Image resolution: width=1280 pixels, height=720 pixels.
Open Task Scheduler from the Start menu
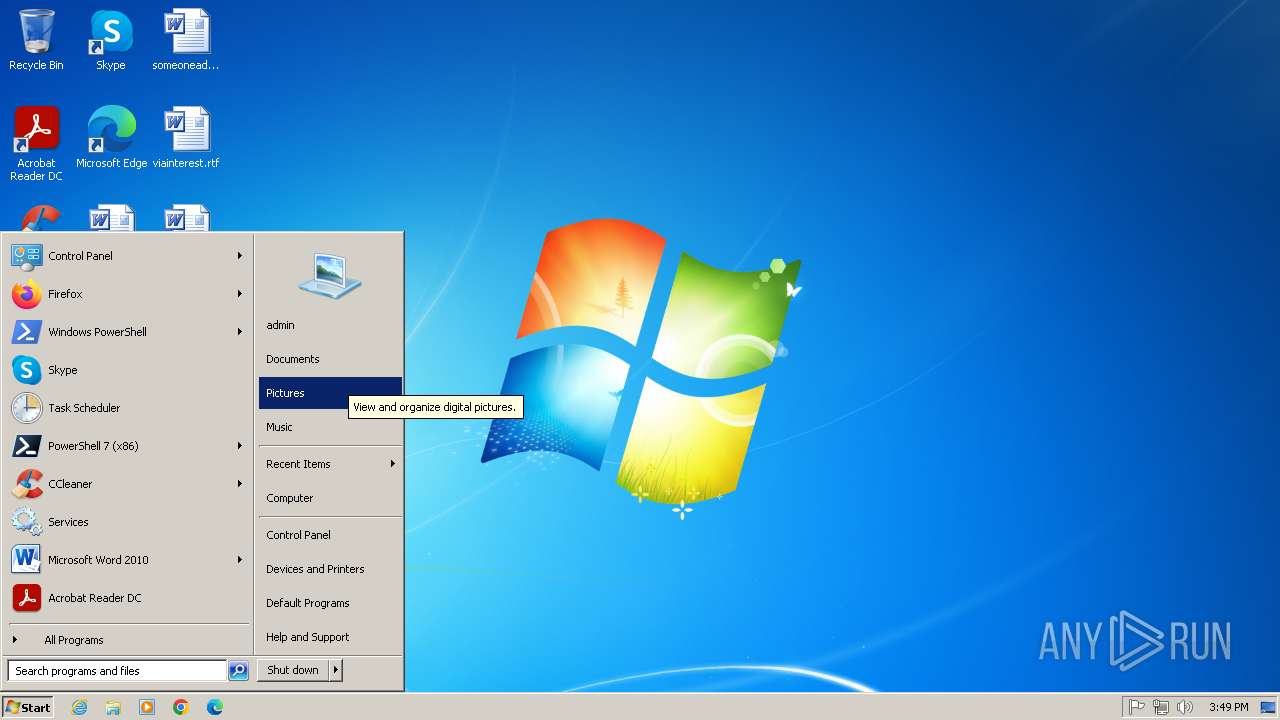pyautogui.click(x=128, y=408)
